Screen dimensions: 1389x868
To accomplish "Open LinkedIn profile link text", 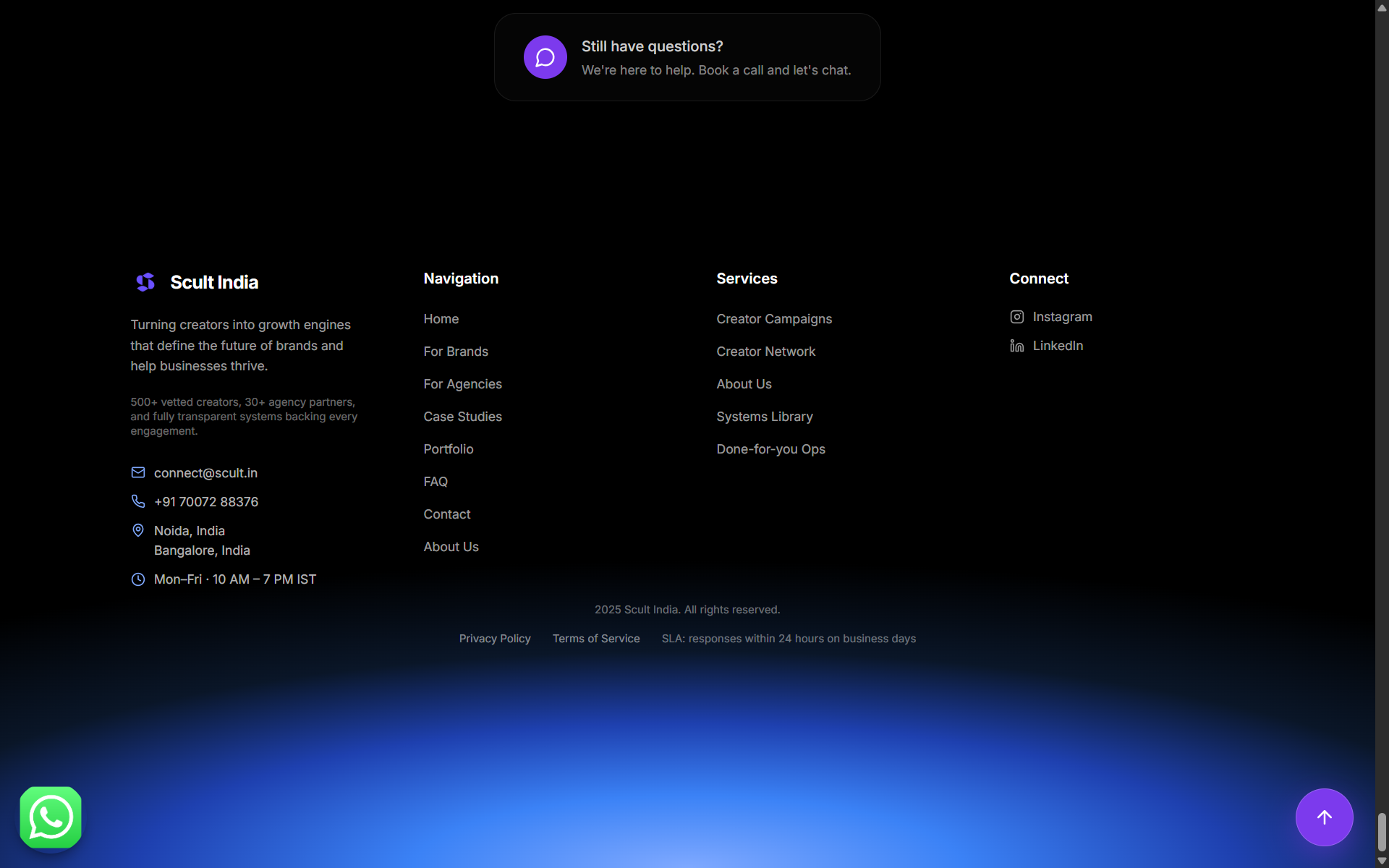I will coord(1058,346).
